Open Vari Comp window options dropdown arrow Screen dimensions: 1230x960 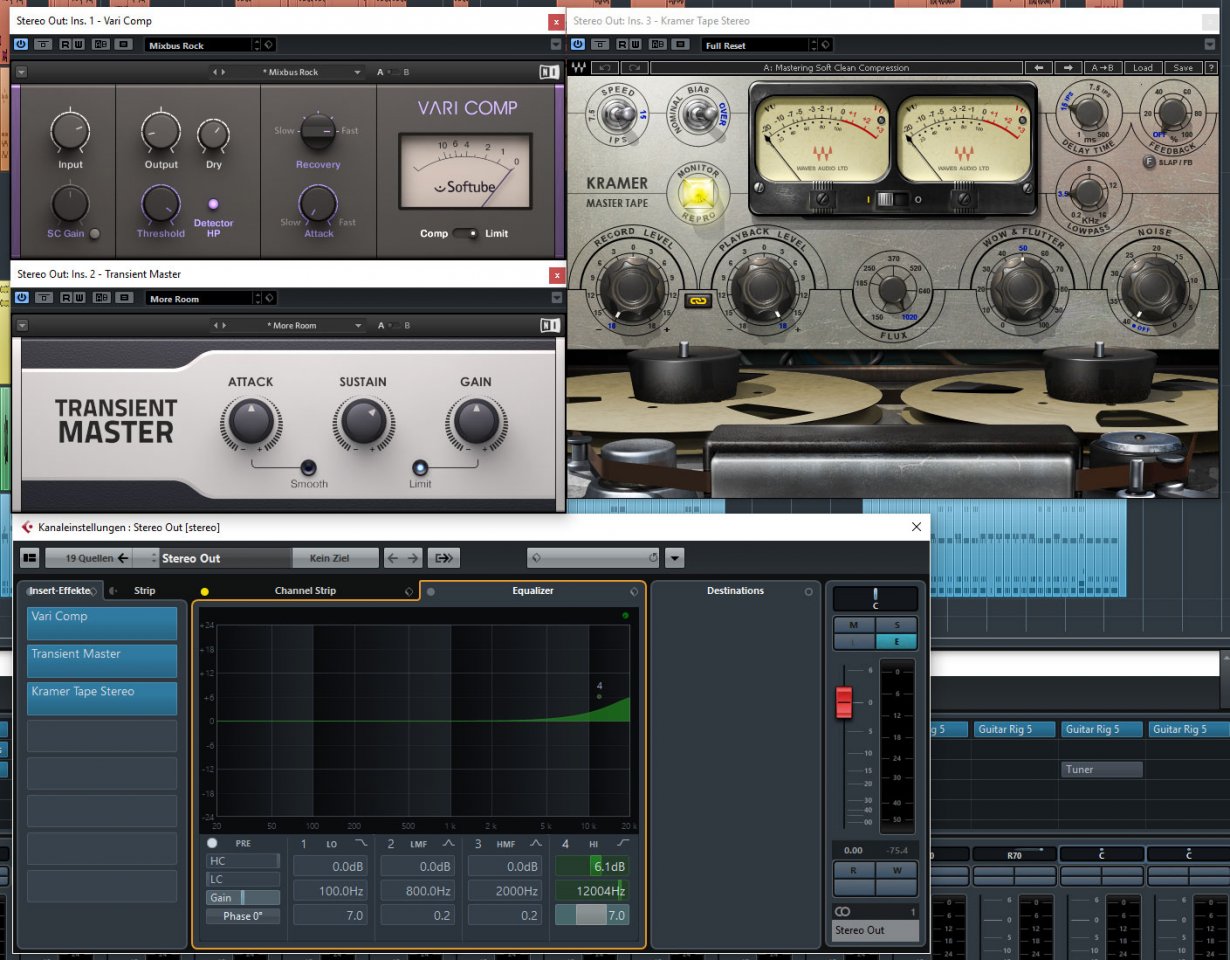coord(556,45)
